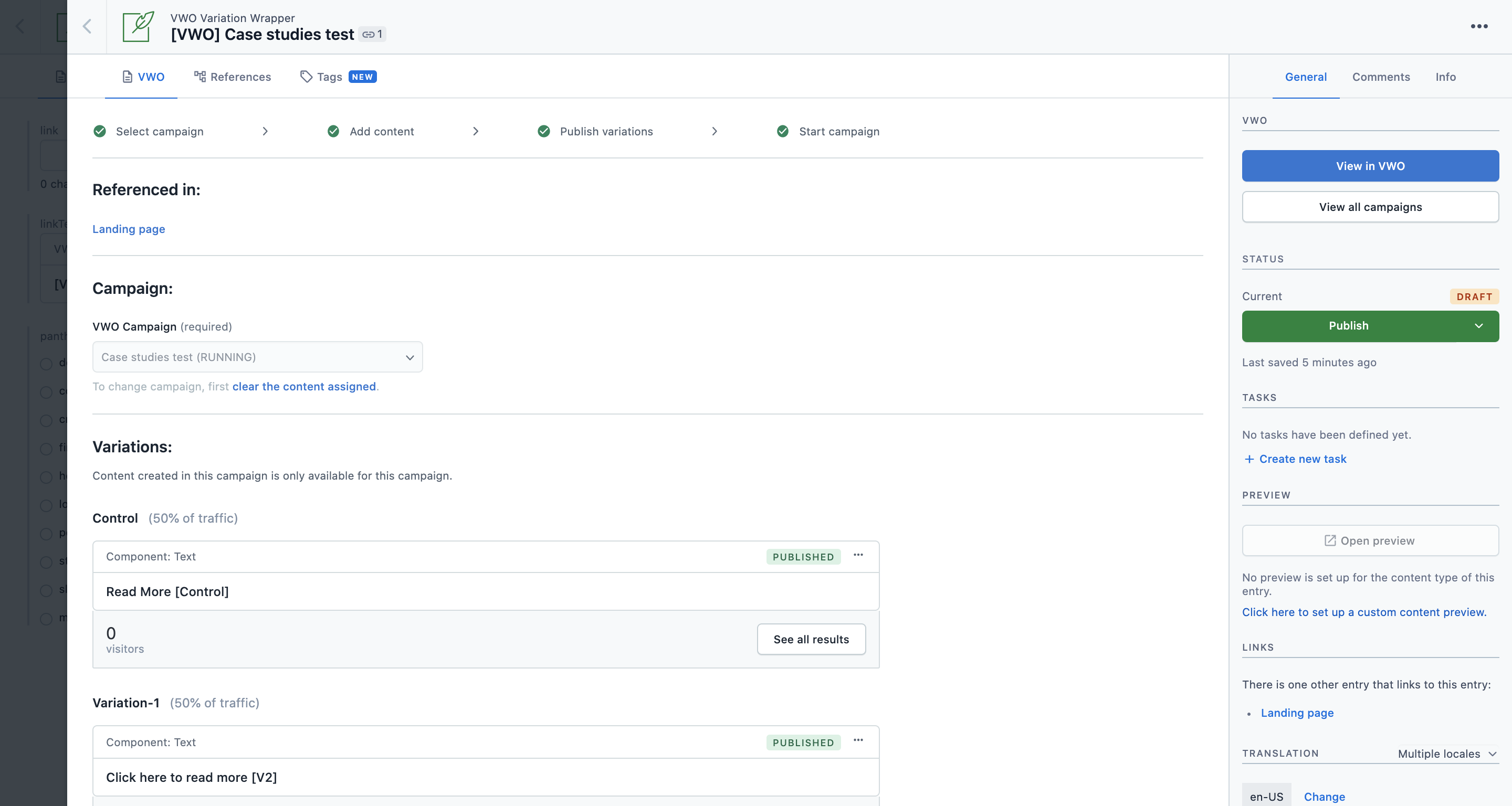Click the three-dot icon on Control variation
This screenshot has height=806, width=1512.
(x=858, y=556)
